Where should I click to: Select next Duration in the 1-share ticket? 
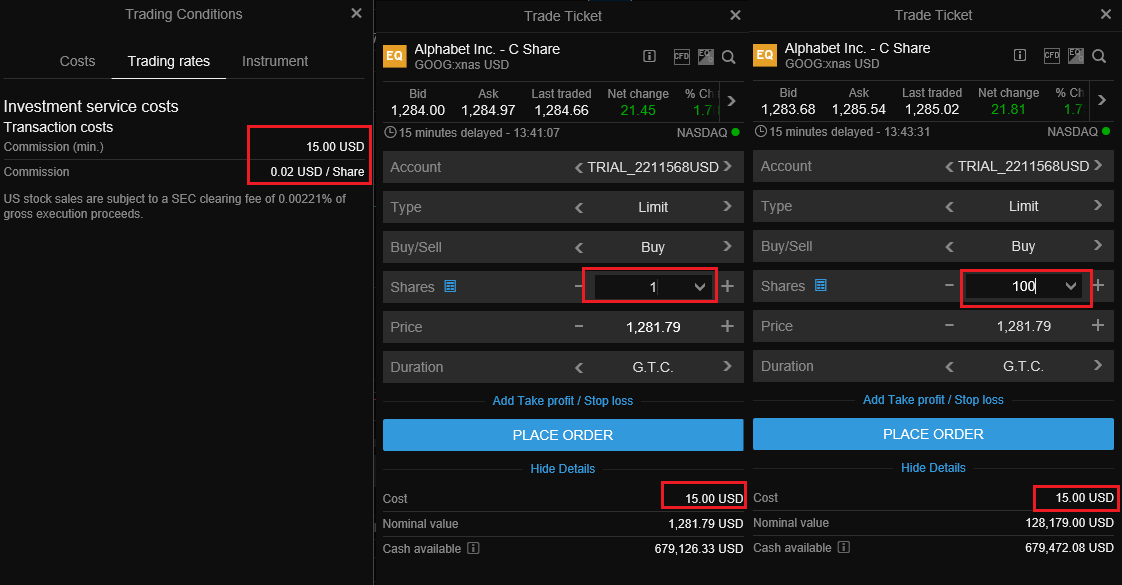728,366
